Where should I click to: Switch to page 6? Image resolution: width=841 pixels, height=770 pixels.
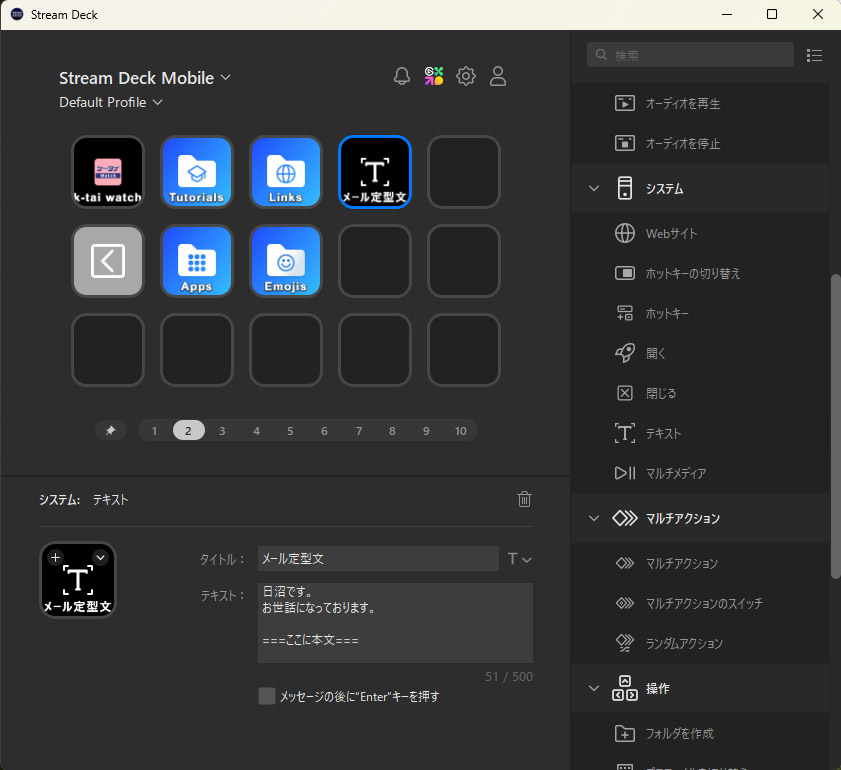[x=324, y=431]
